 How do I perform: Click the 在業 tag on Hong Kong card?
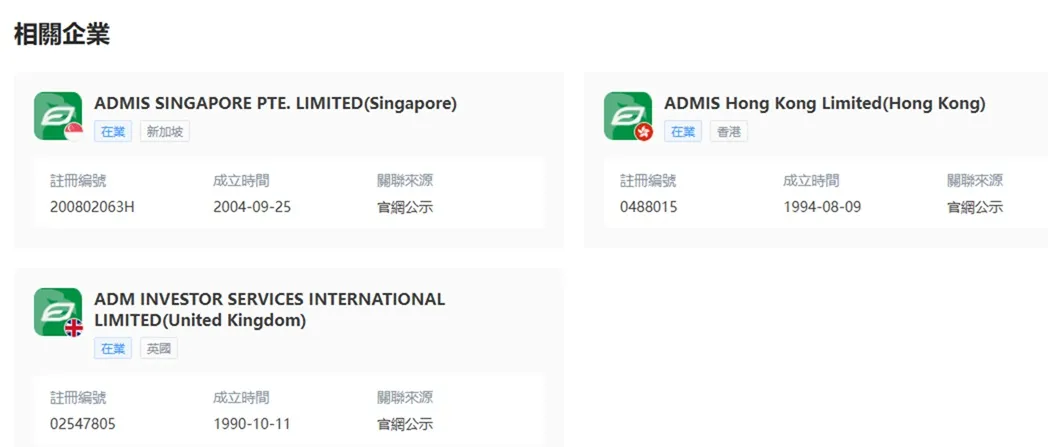683,132
